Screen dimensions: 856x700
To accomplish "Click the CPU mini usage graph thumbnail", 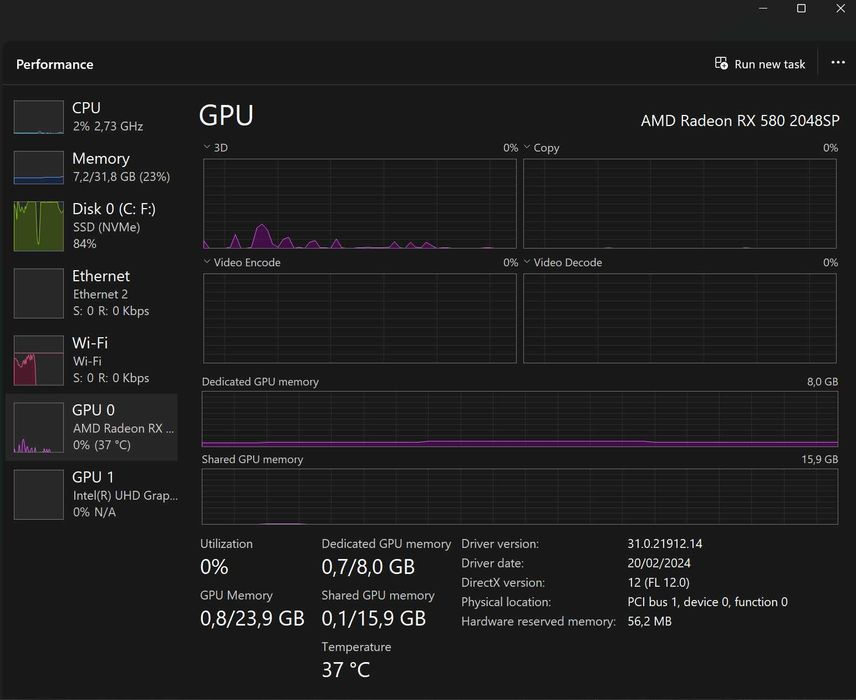I will [38, 117].
